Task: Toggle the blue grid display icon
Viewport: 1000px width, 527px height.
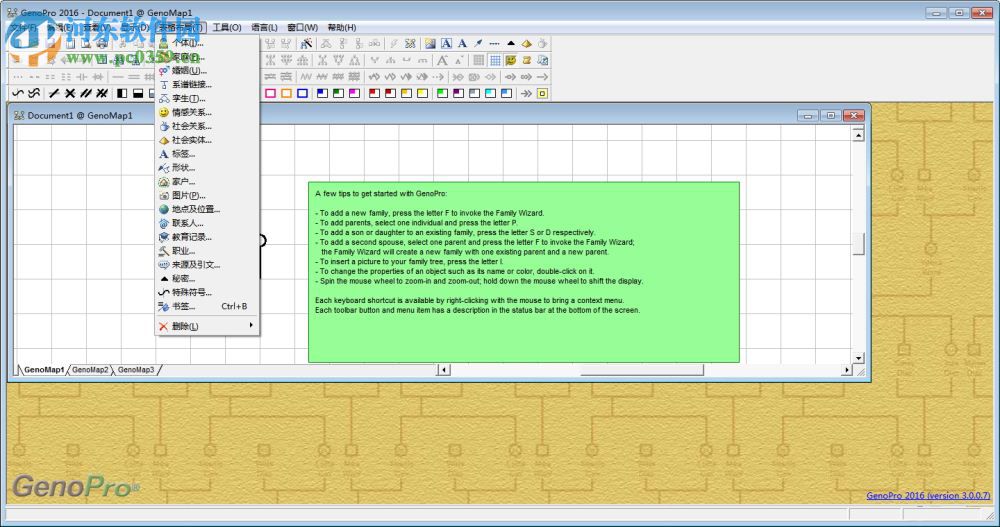Action: 495,60
